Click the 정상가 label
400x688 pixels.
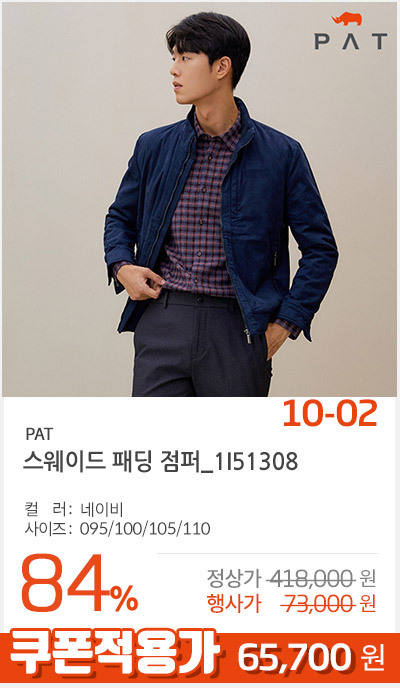tap(234, 580)
